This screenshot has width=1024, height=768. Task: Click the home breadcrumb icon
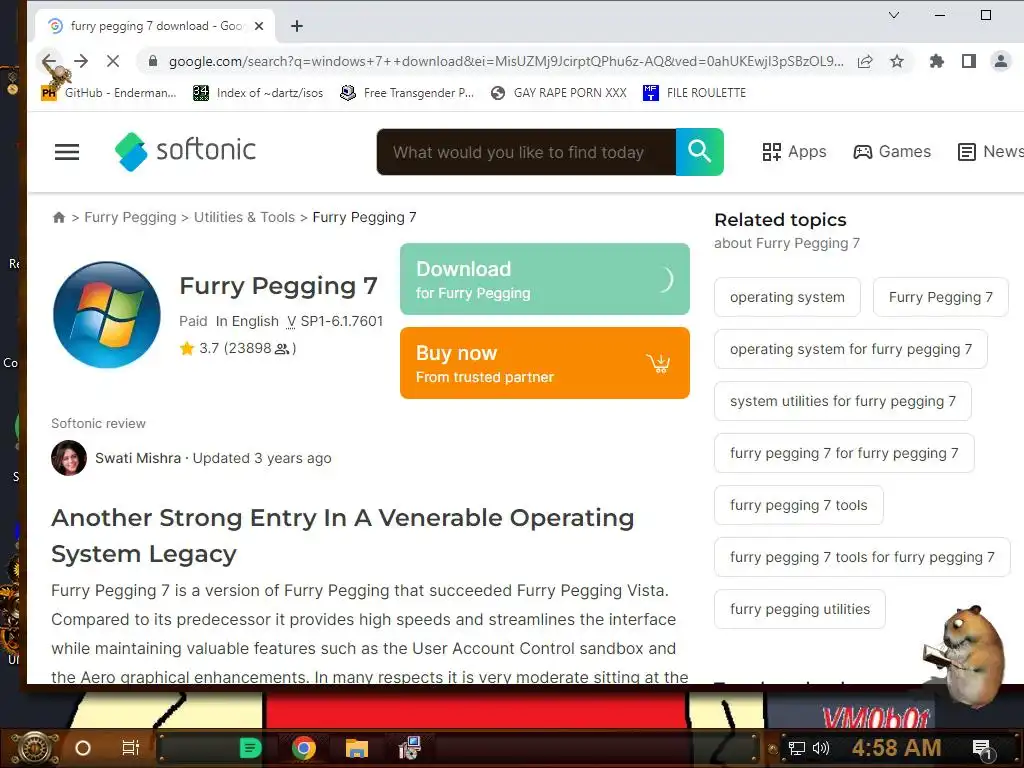59,217
